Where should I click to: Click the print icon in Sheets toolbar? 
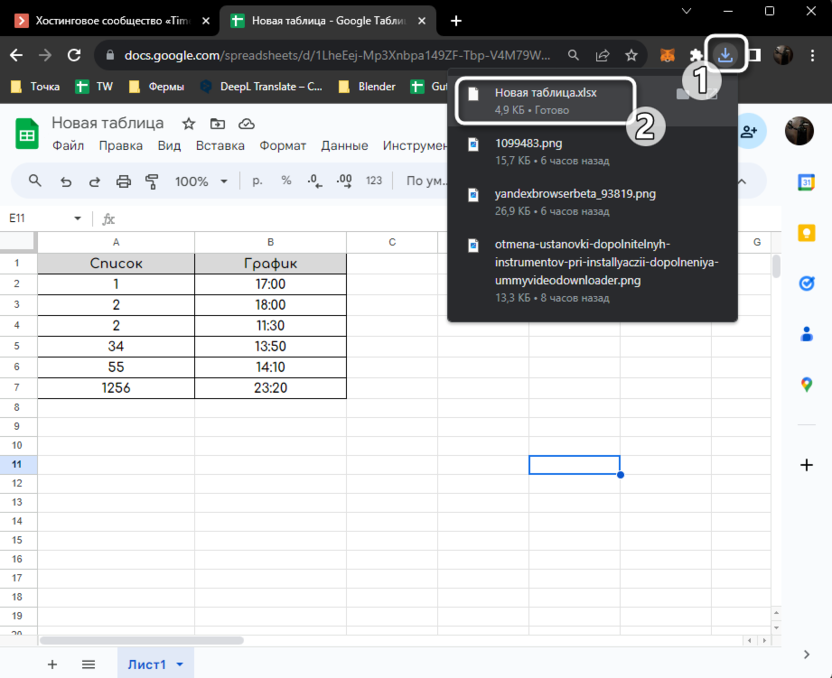(x=123, y=181)
